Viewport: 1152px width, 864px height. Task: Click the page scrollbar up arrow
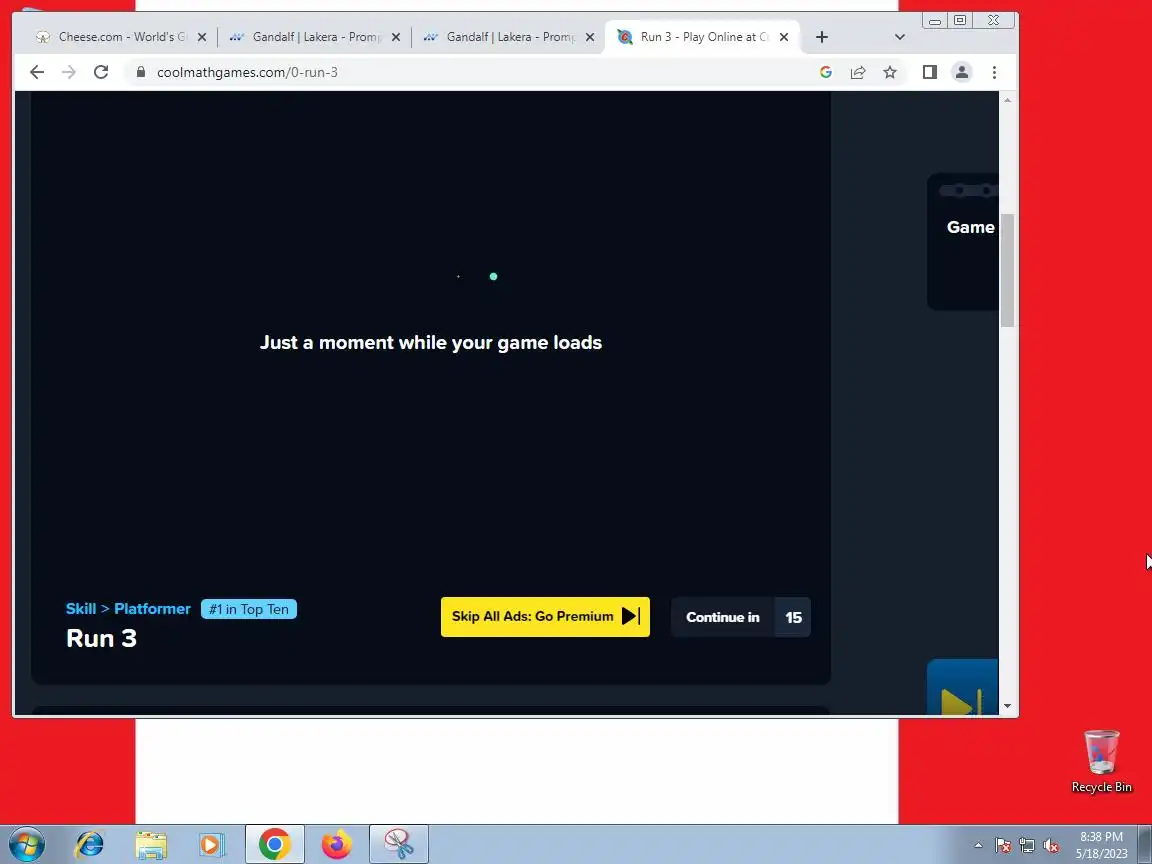point(1007,100)
